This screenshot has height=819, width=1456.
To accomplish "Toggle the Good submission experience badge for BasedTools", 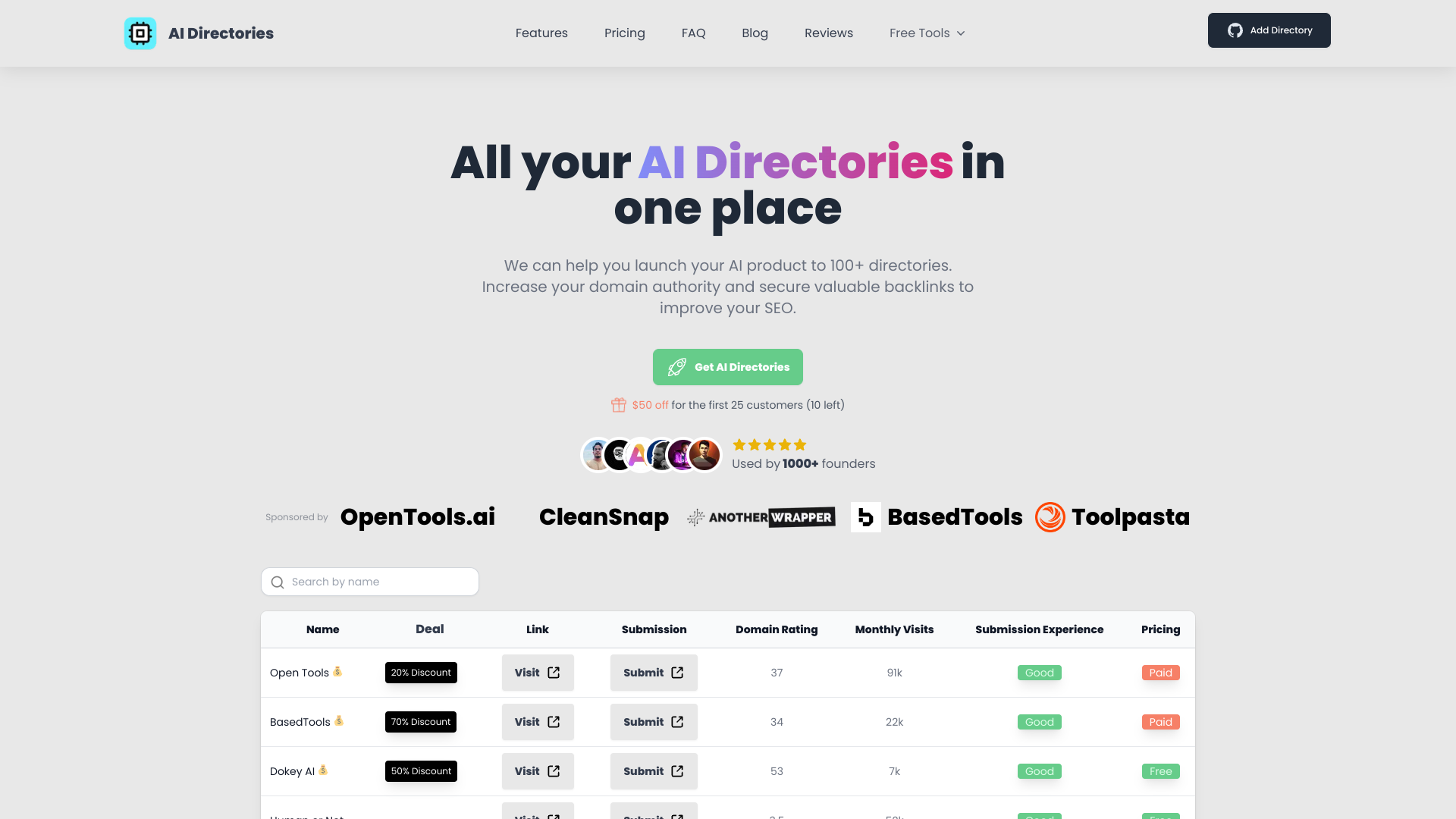I will pos(1039,721).
